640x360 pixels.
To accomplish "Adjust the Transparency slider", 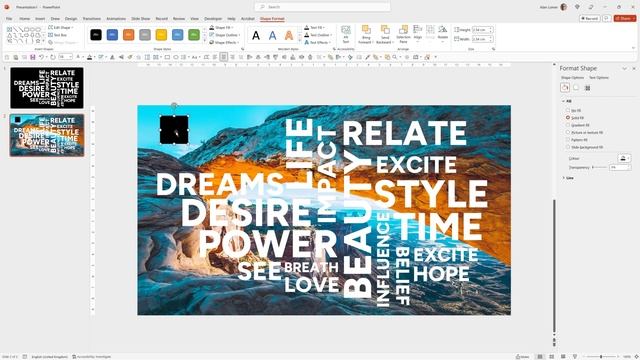I will [599, 167].
